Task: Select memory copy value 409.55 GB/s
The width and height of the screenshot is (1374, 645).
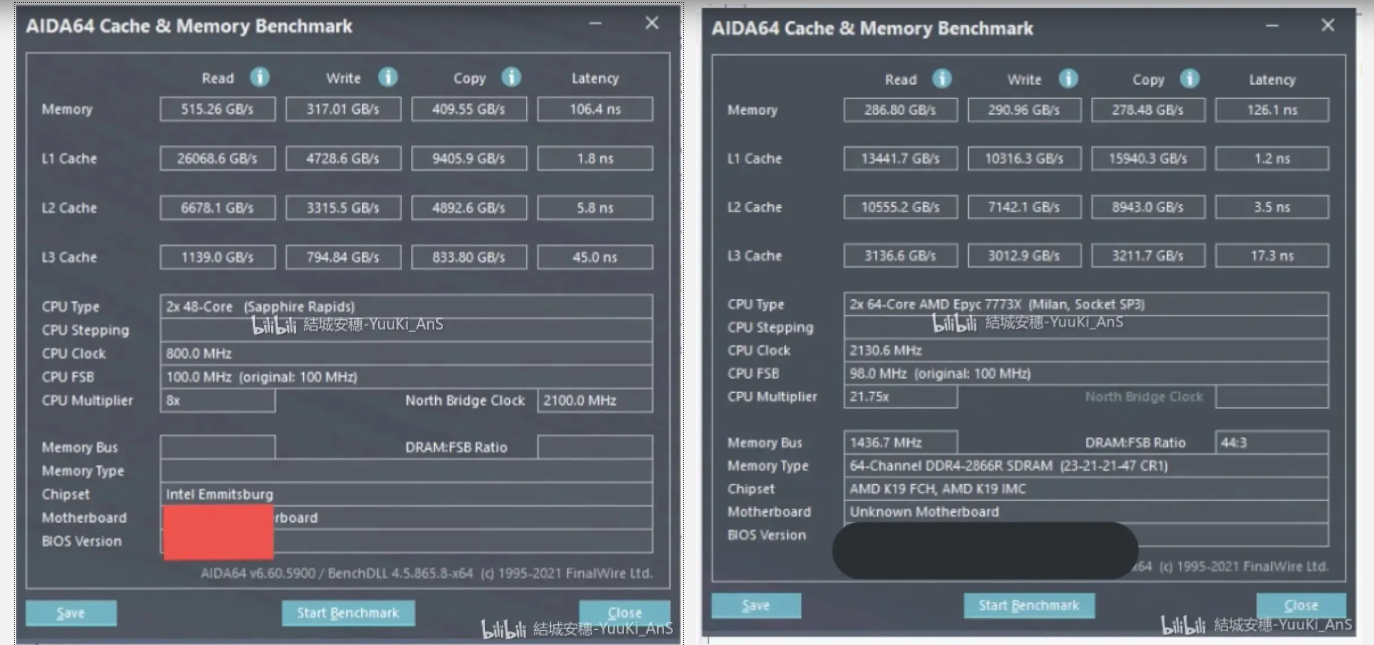Action: click(469, 109)
